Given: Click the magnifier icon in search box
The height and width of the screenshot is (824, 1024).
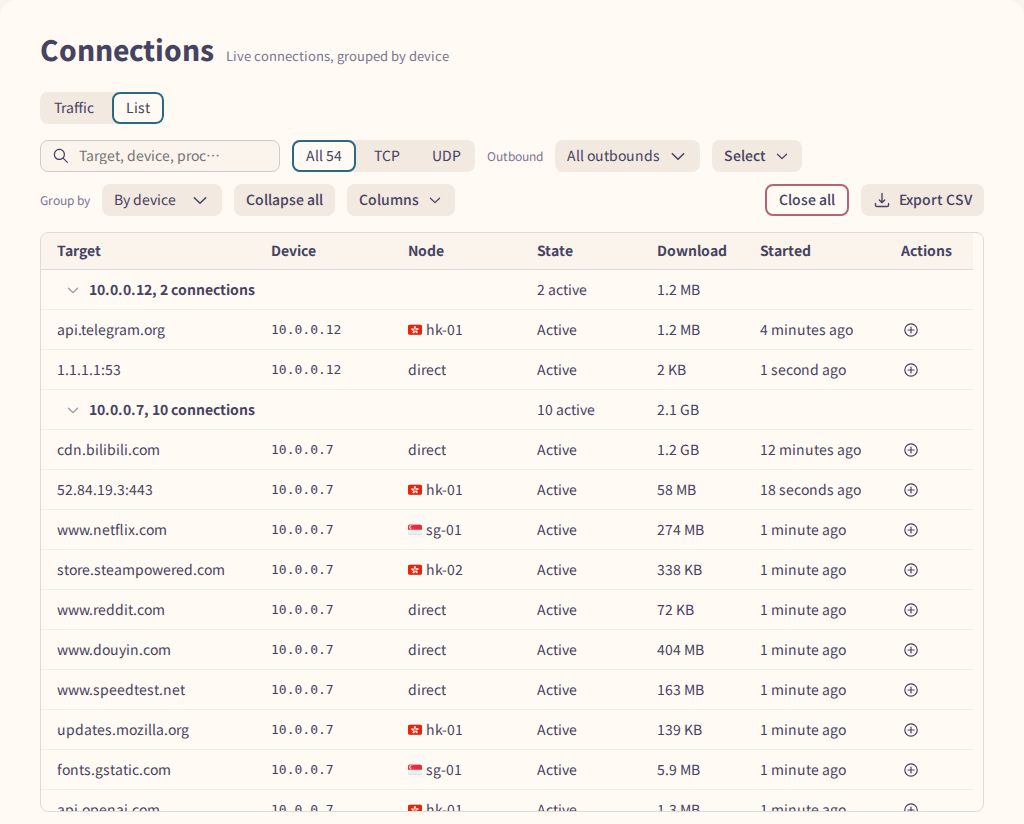Looking at the screenshot, I should tap(61, 156).
